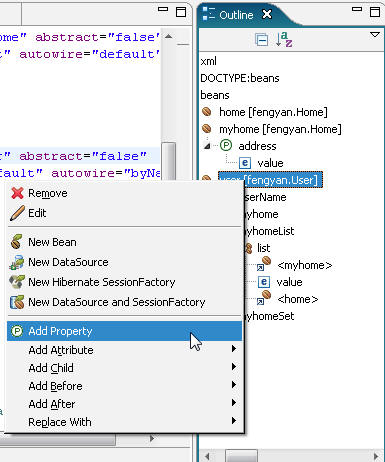Click the DataSource and SessionFactory icon
Viewport: 385px width, 462px height.
(17, 302)
